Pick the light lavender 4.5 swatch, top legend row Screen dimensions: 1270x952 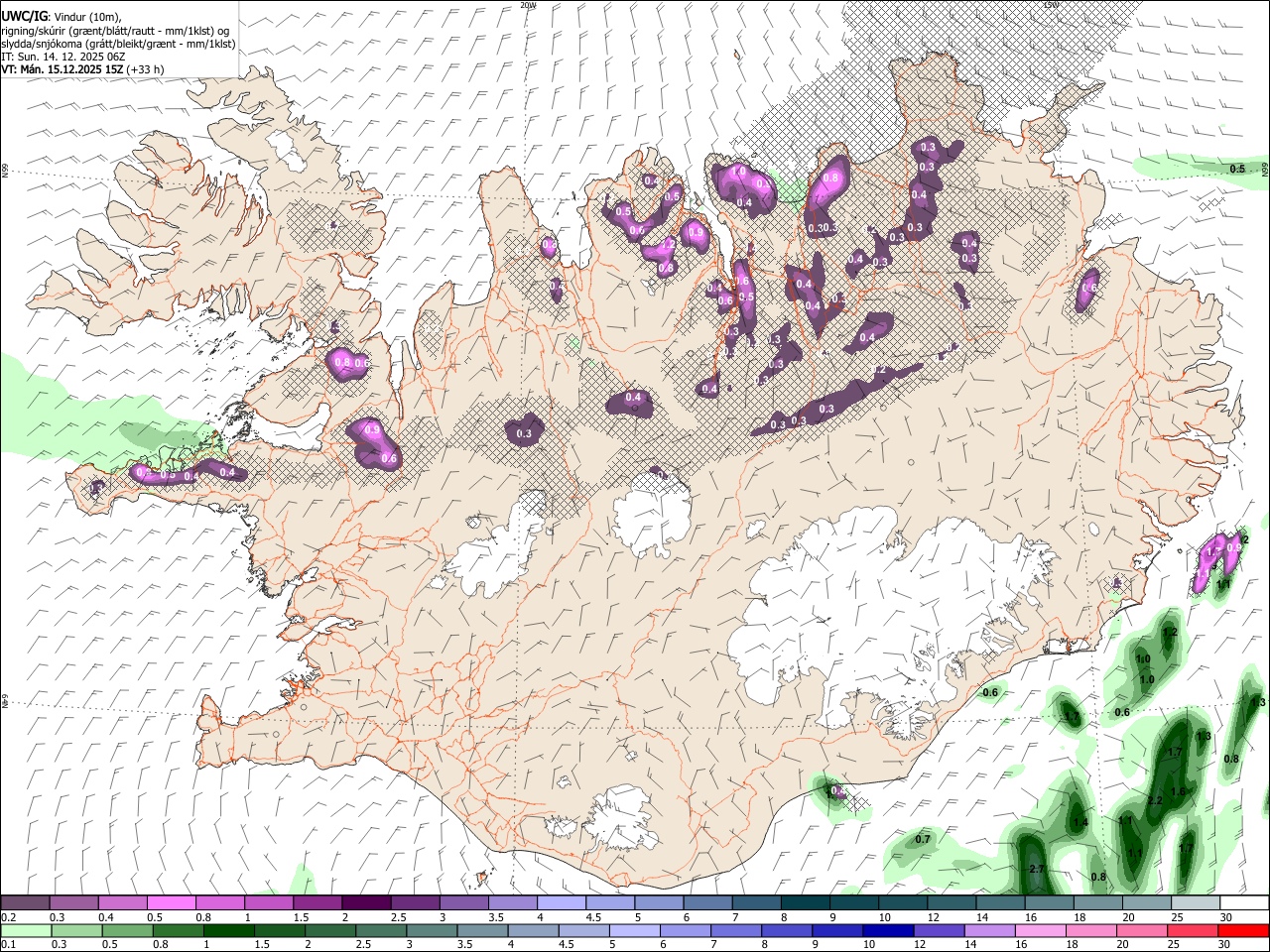[610, 902]
